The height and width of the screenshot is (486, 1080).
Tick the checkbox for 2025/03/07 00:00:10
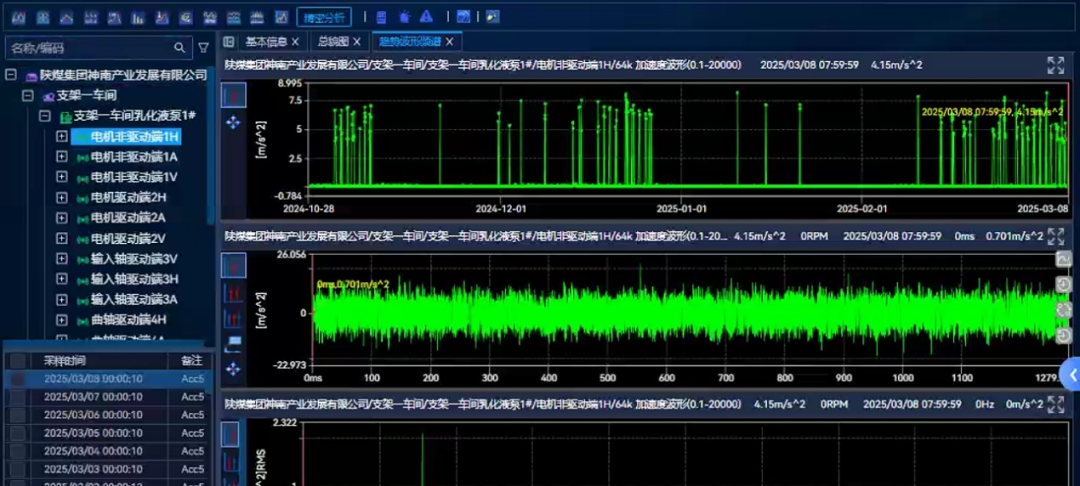pyautogui.click(x=18, y=397)
